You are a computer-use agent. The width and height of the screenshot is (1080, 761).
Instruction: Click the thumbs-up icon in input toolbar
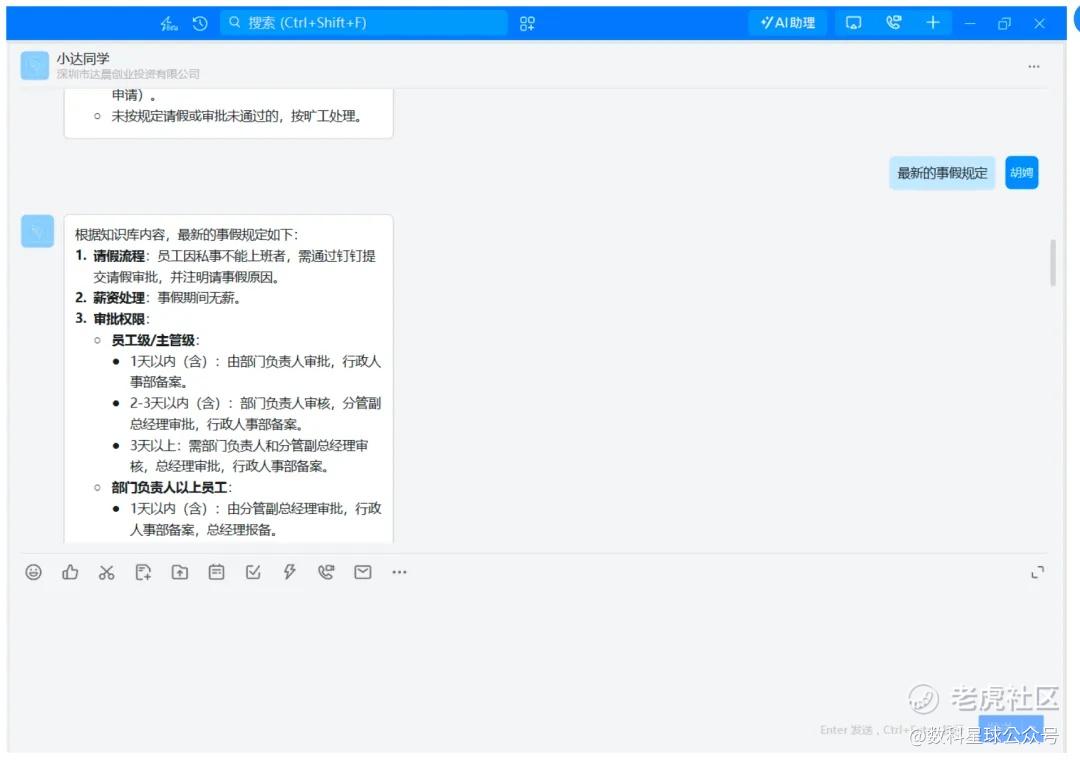(70, 572)
